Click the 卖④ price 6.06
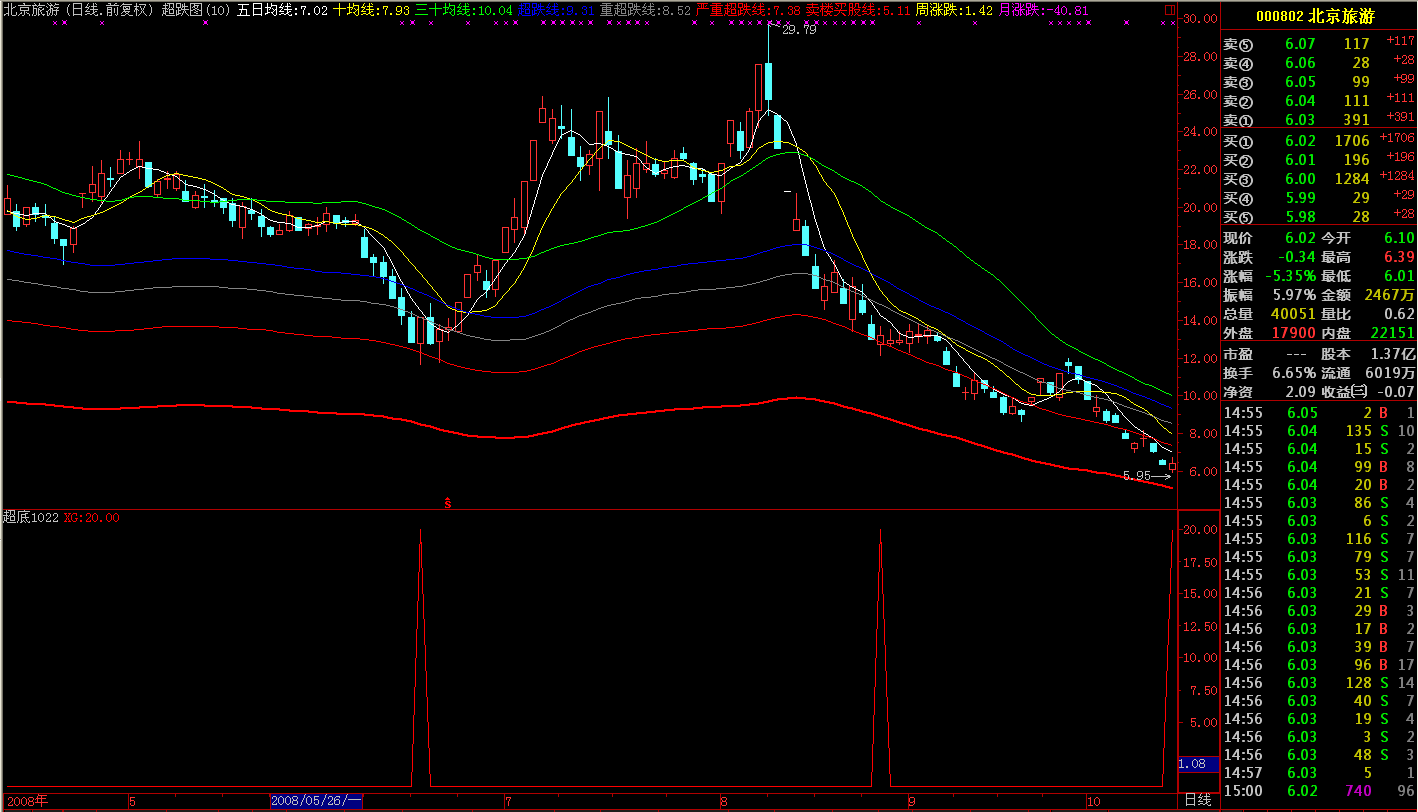The width and height of the screenshot is (1418, 812). 1300,63
